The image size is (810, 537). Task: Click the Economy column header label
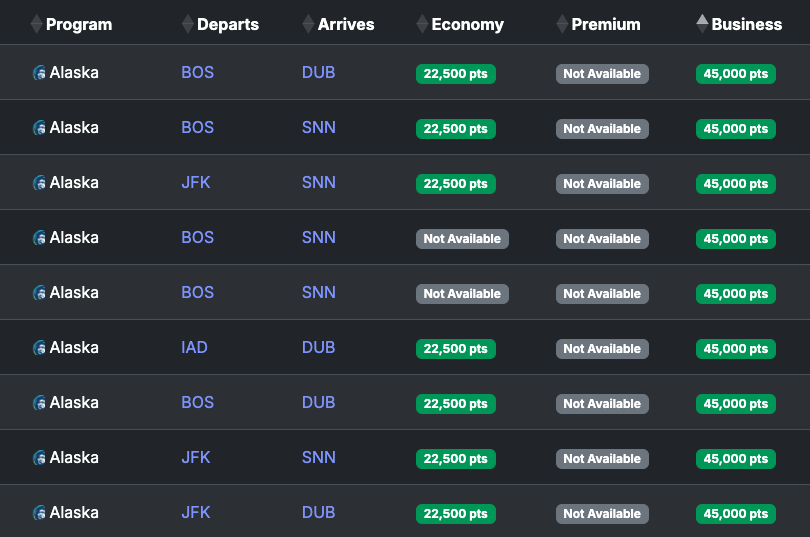coord(468,24)
